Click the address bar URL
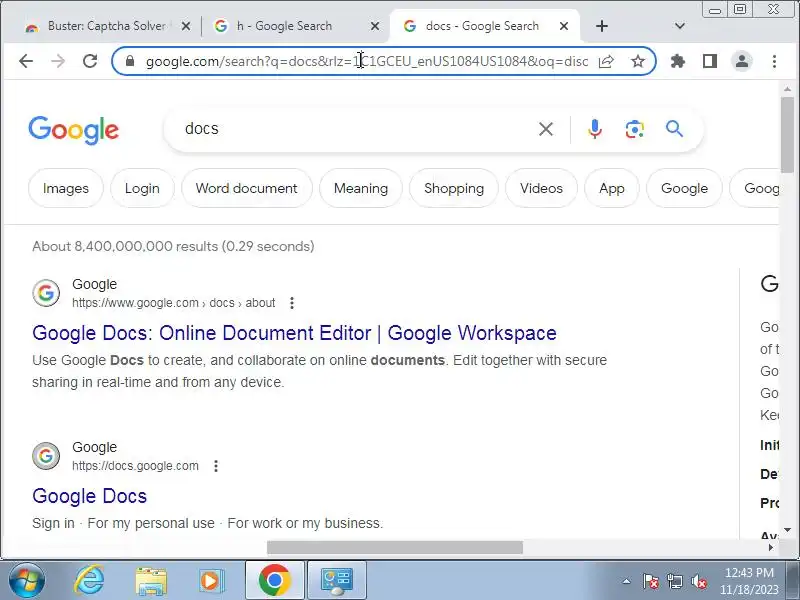800x600 pixels. [x=367, y=61]
